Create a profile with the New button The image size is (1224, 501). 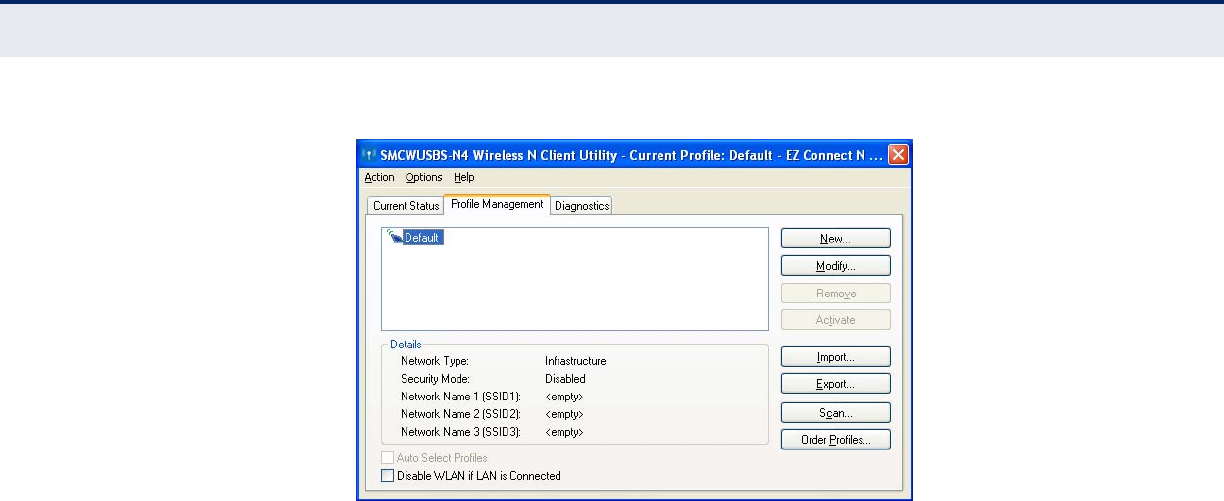835,239
